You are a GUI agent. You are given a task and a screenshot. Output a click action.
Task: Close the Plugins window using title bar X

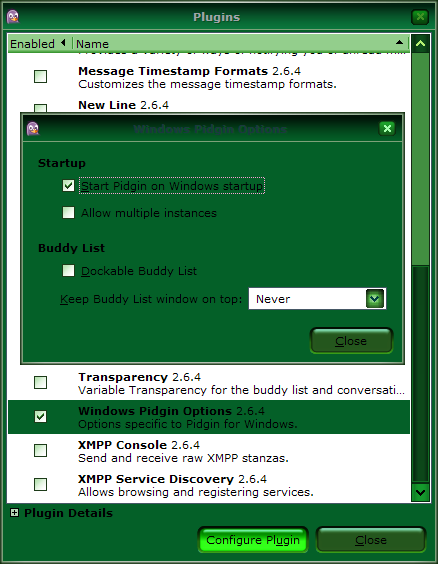420,17
